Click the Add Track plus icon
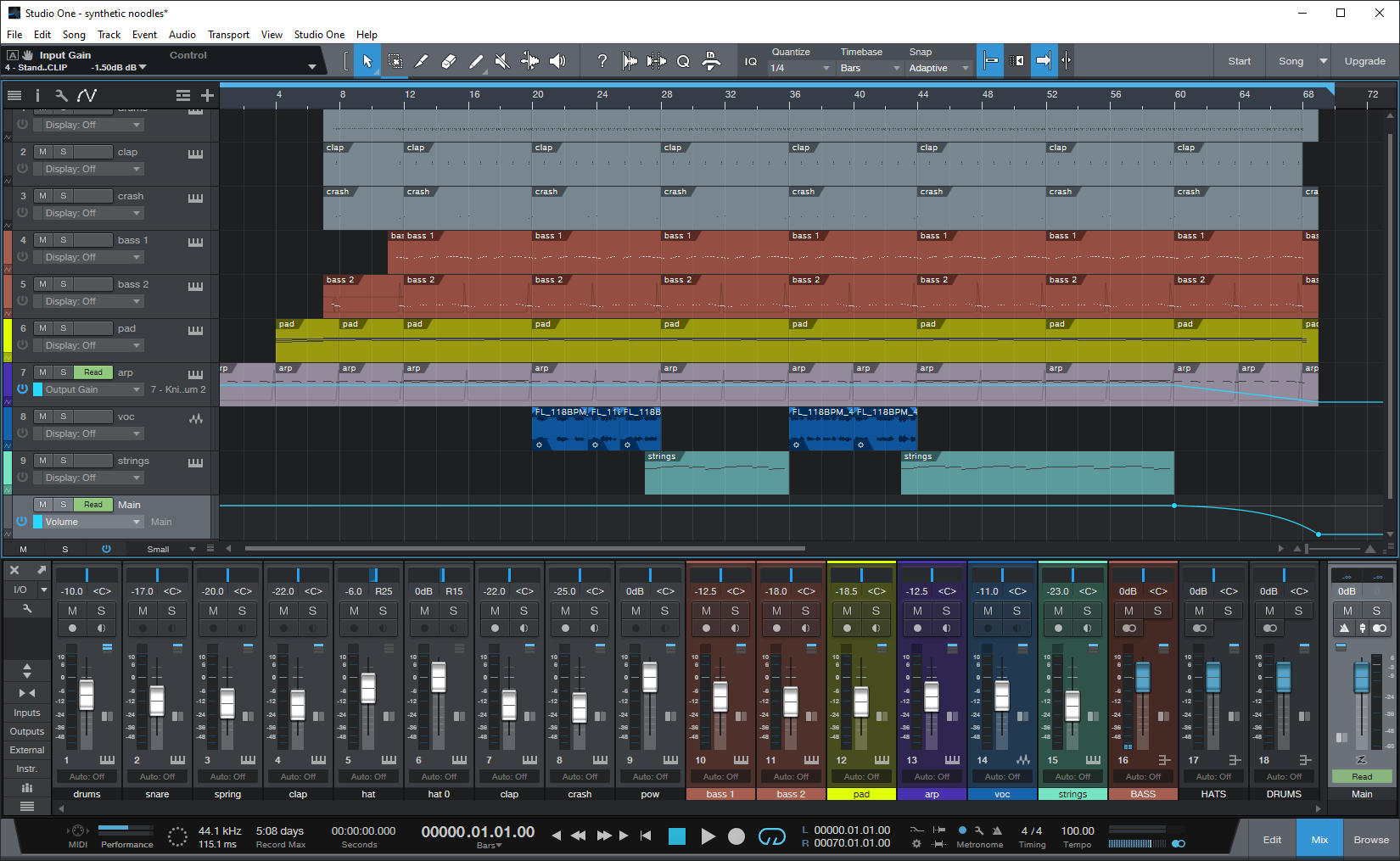This screenshot has width=1400, height=861. (x=207, y=95)
